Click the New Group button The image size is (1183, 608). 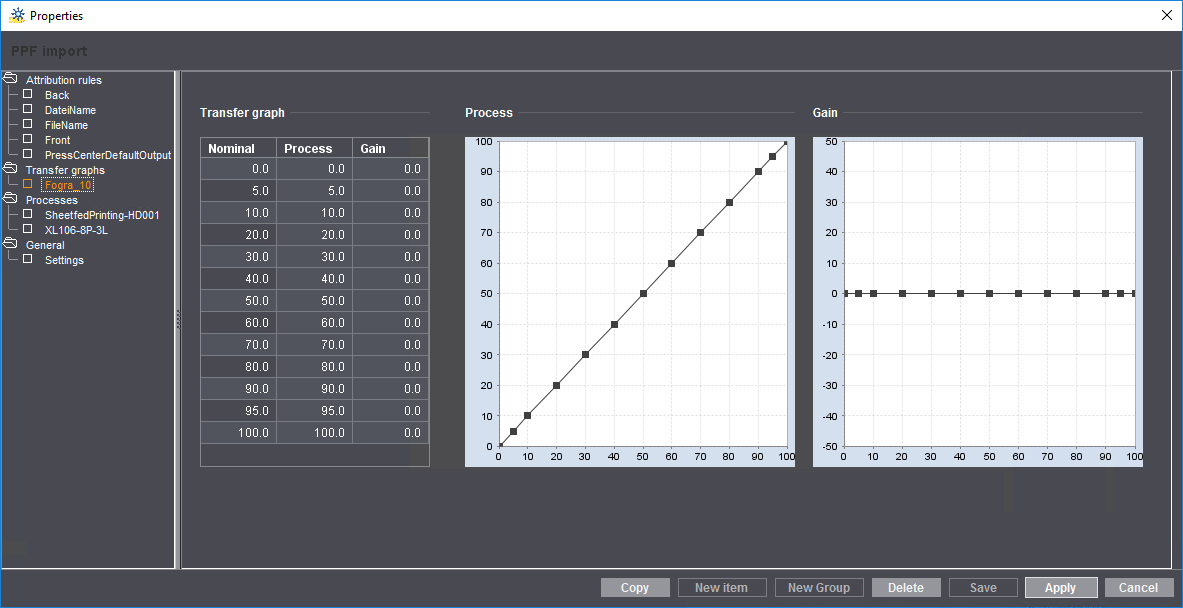(819, 588)
